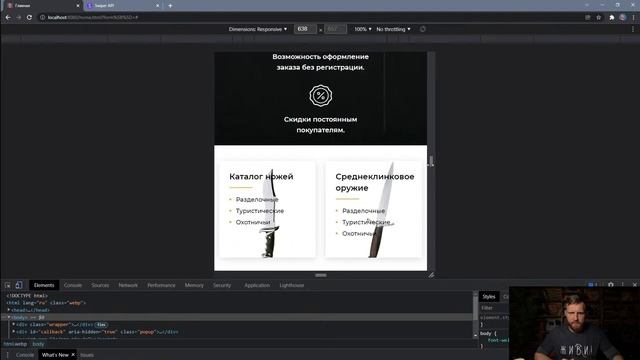Switch to the Elements panel tab

click(44, 285)
